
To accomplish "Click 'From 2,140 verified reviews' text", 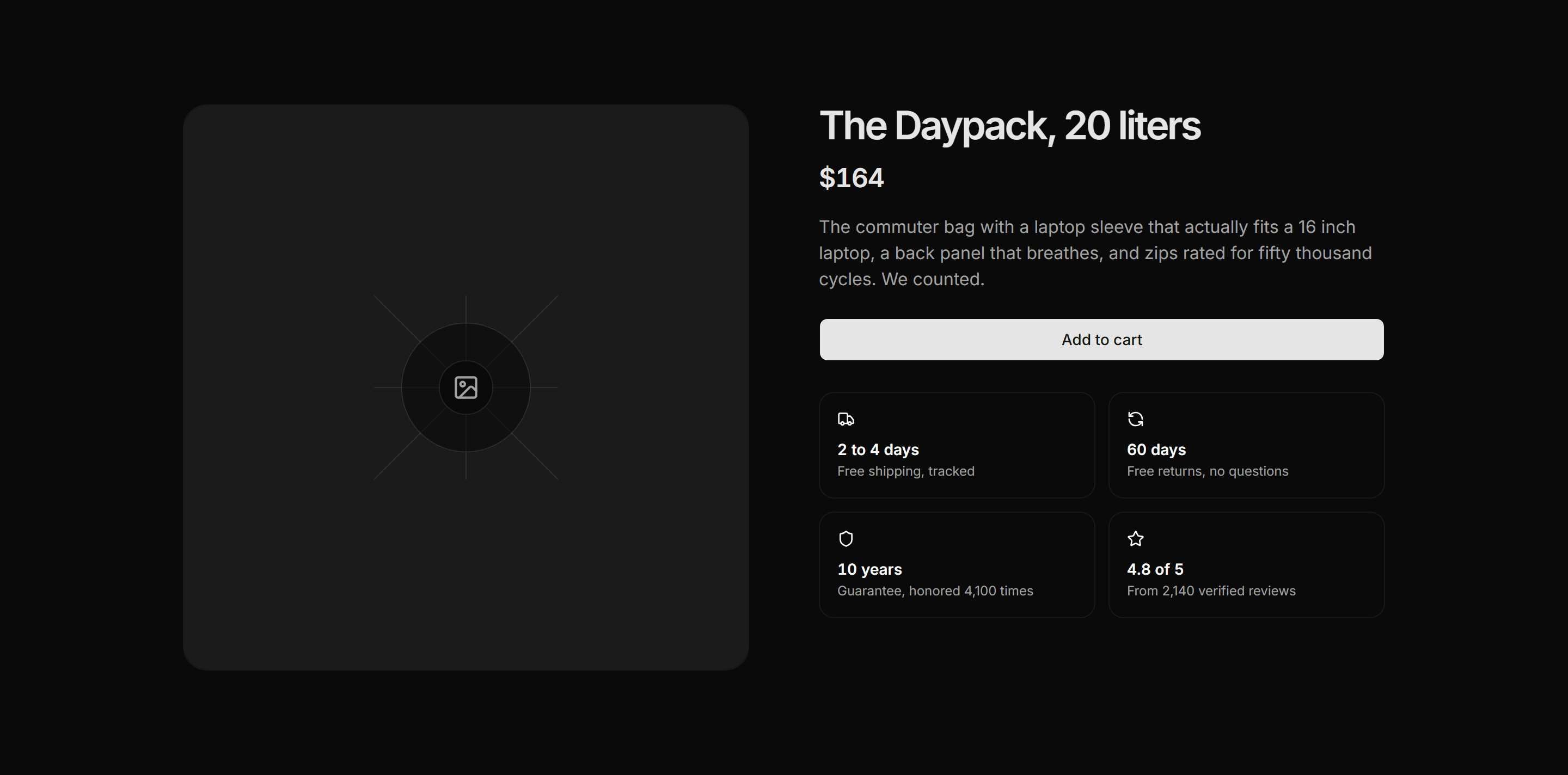I will (x=1211, y=591).
